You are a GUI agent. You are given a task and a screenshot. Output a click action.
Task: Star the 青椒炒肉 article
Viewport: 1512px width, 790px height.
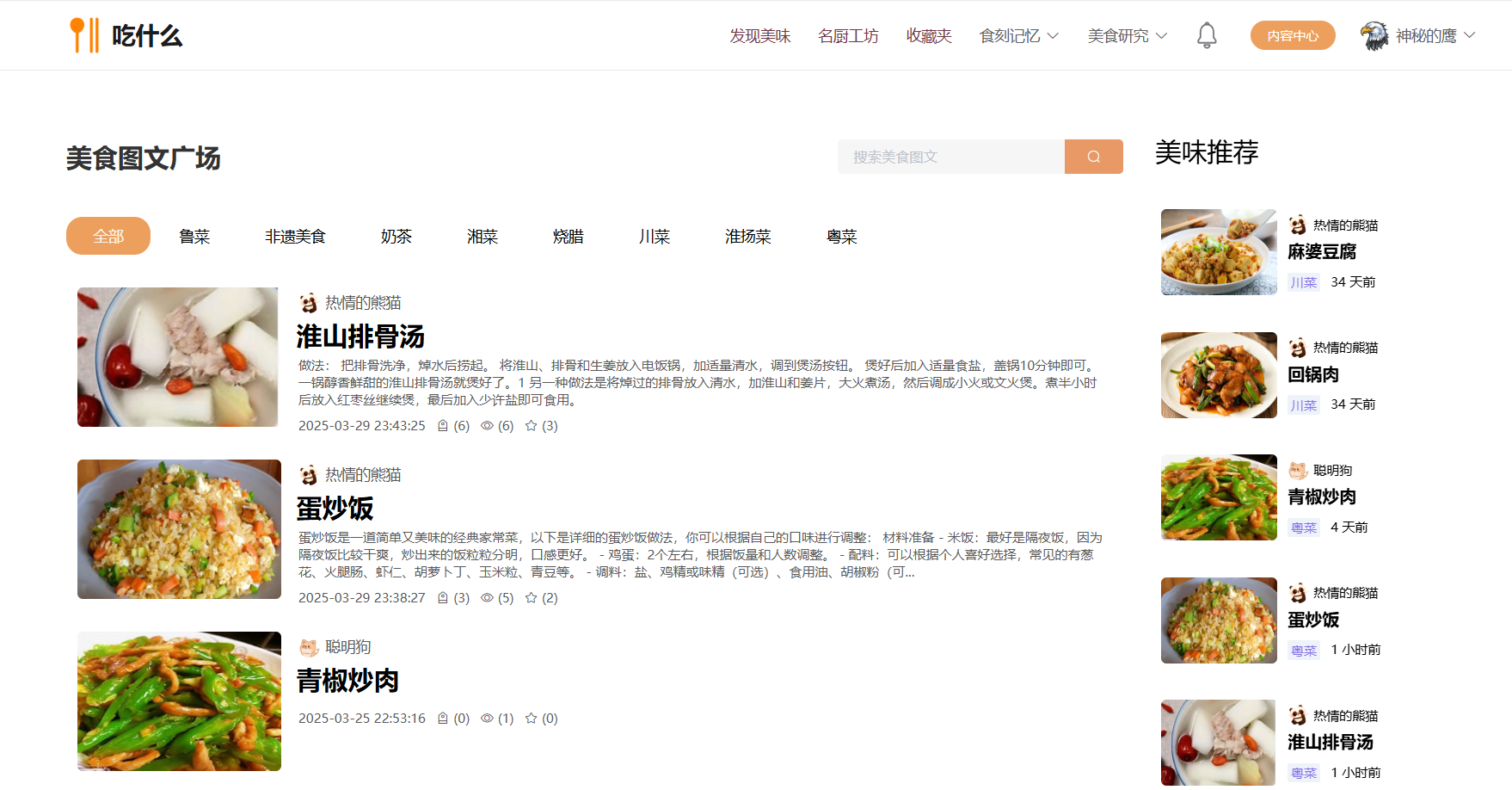tap(532, 719)
